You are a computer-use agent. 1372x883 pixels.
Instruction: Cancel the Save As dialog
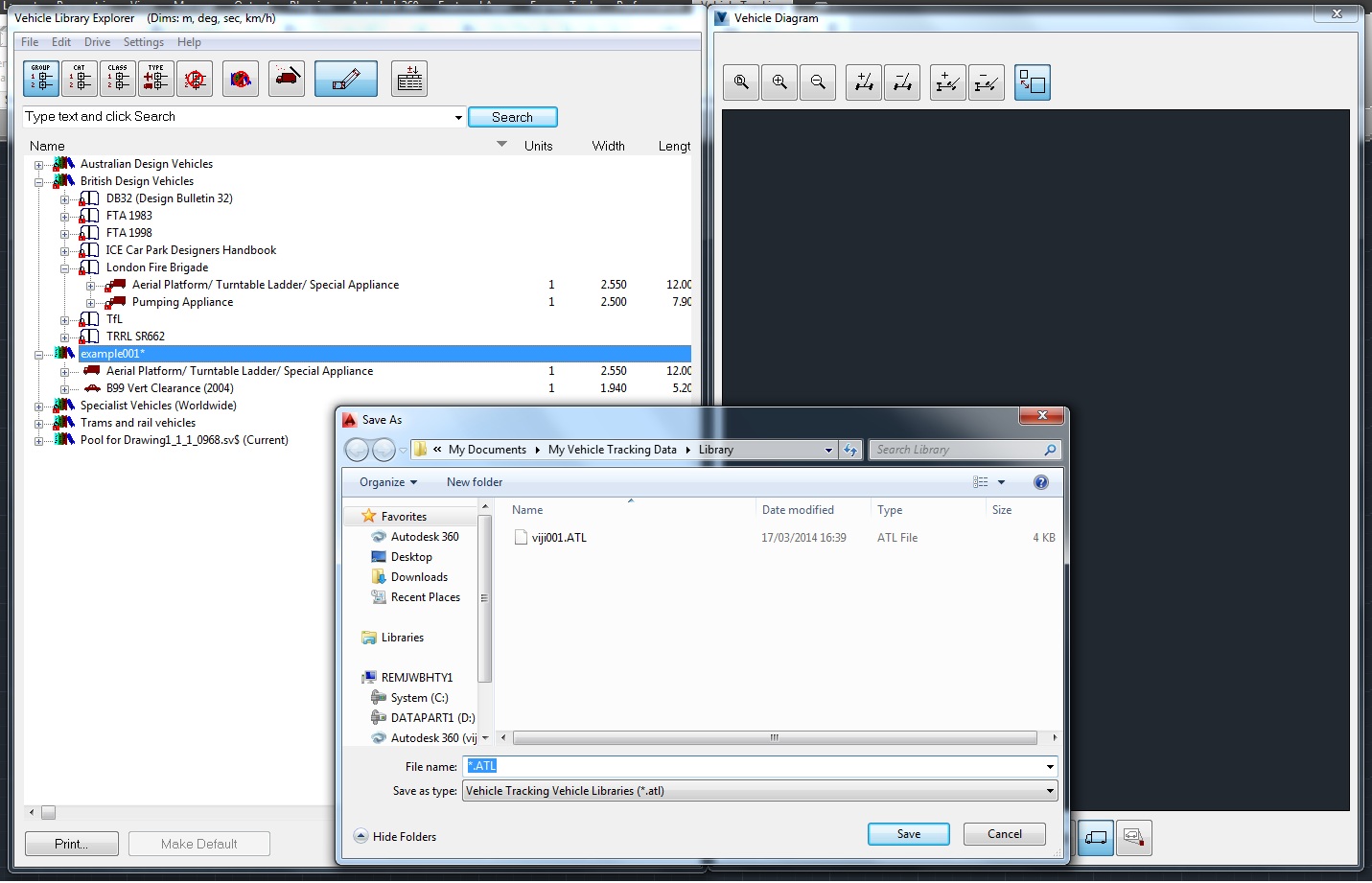(x=1005, y=834)
